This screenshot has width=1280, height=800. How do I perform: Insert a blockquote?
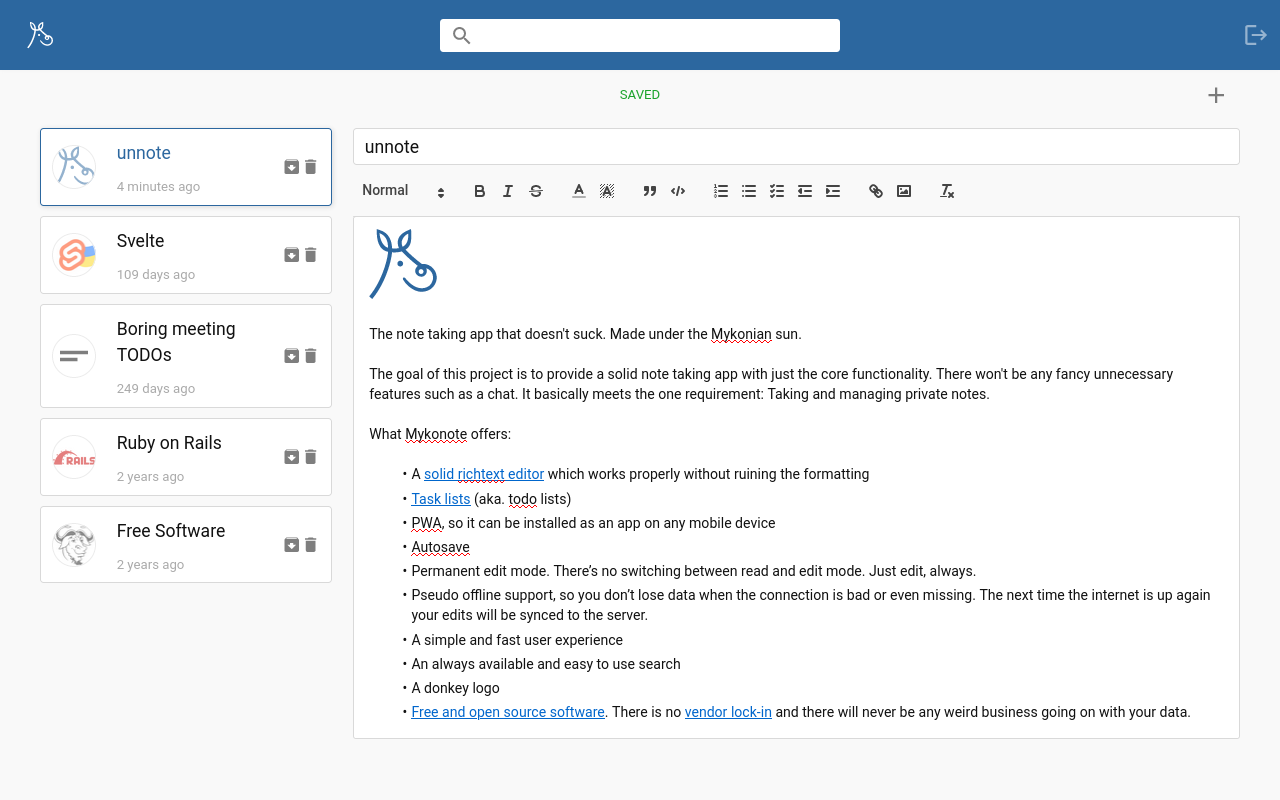coord(650,191)
